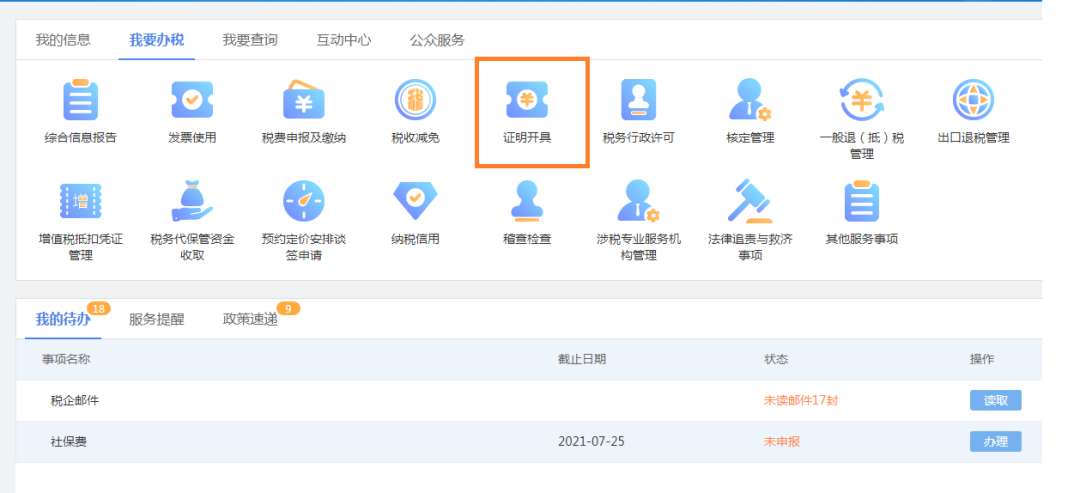Open the 增值税抵扣凭证管理 icon
Image resolution: width=1080 pixels, height=493 pixels.
(x=81, y=202)
